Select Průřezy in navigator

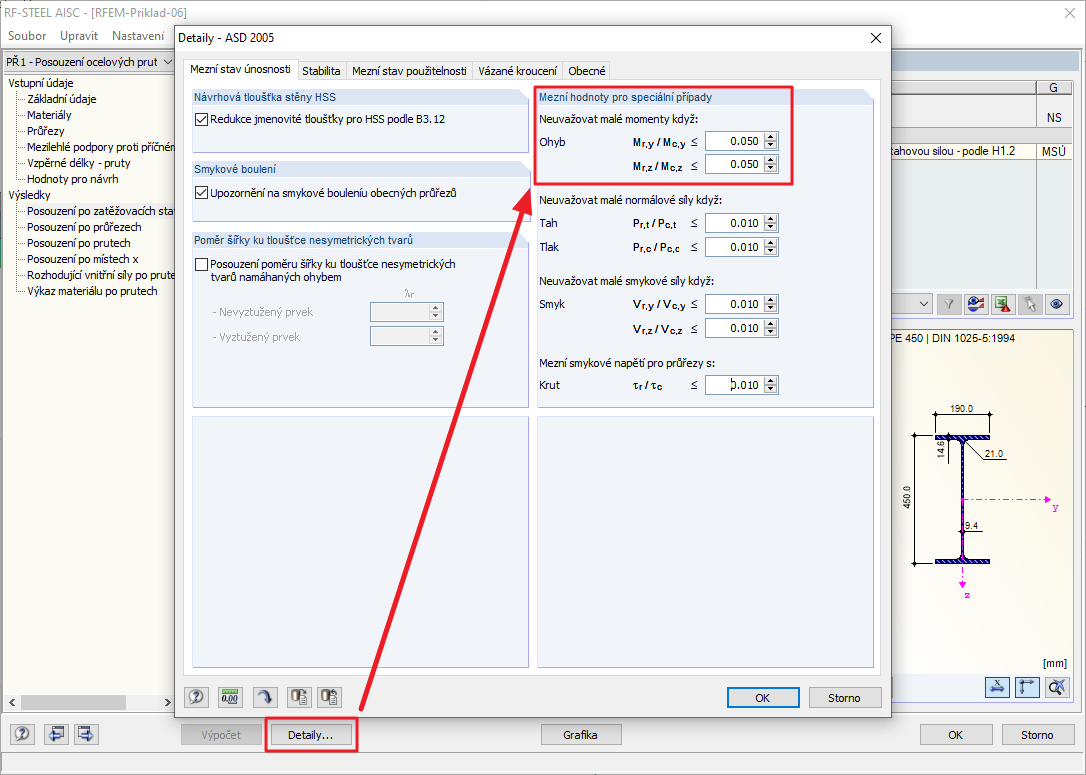(46, 131)
